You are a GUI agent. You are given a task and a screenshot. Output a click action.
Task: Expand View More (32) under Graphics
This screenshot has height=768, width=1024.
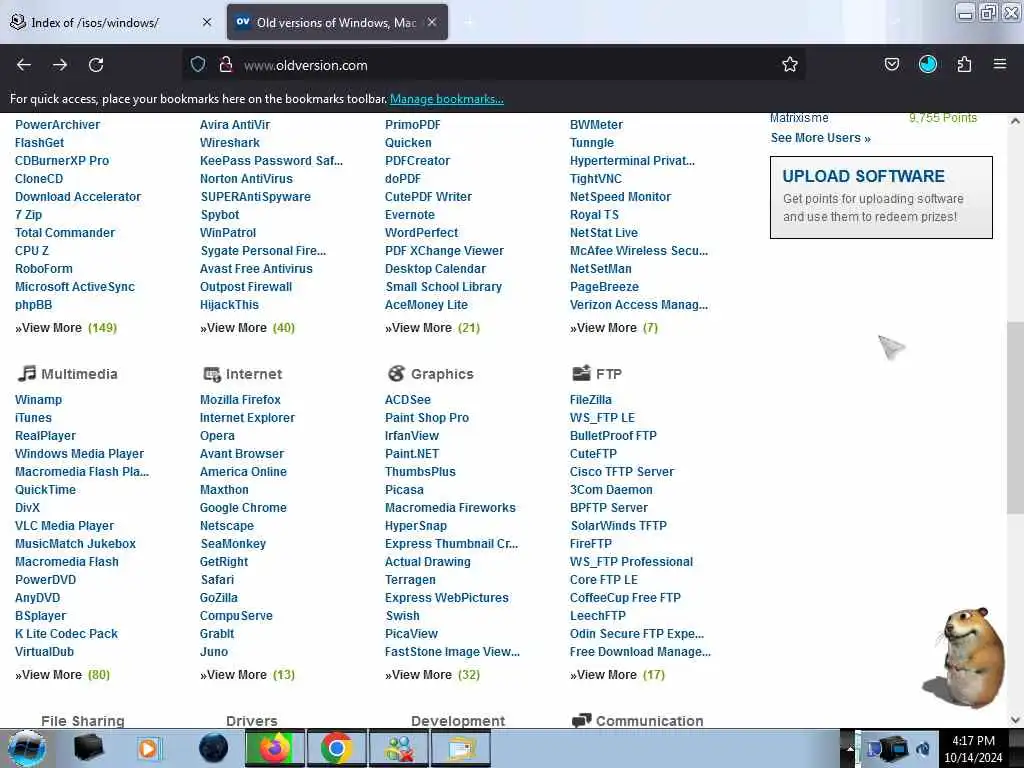click(x=432, y=675)
